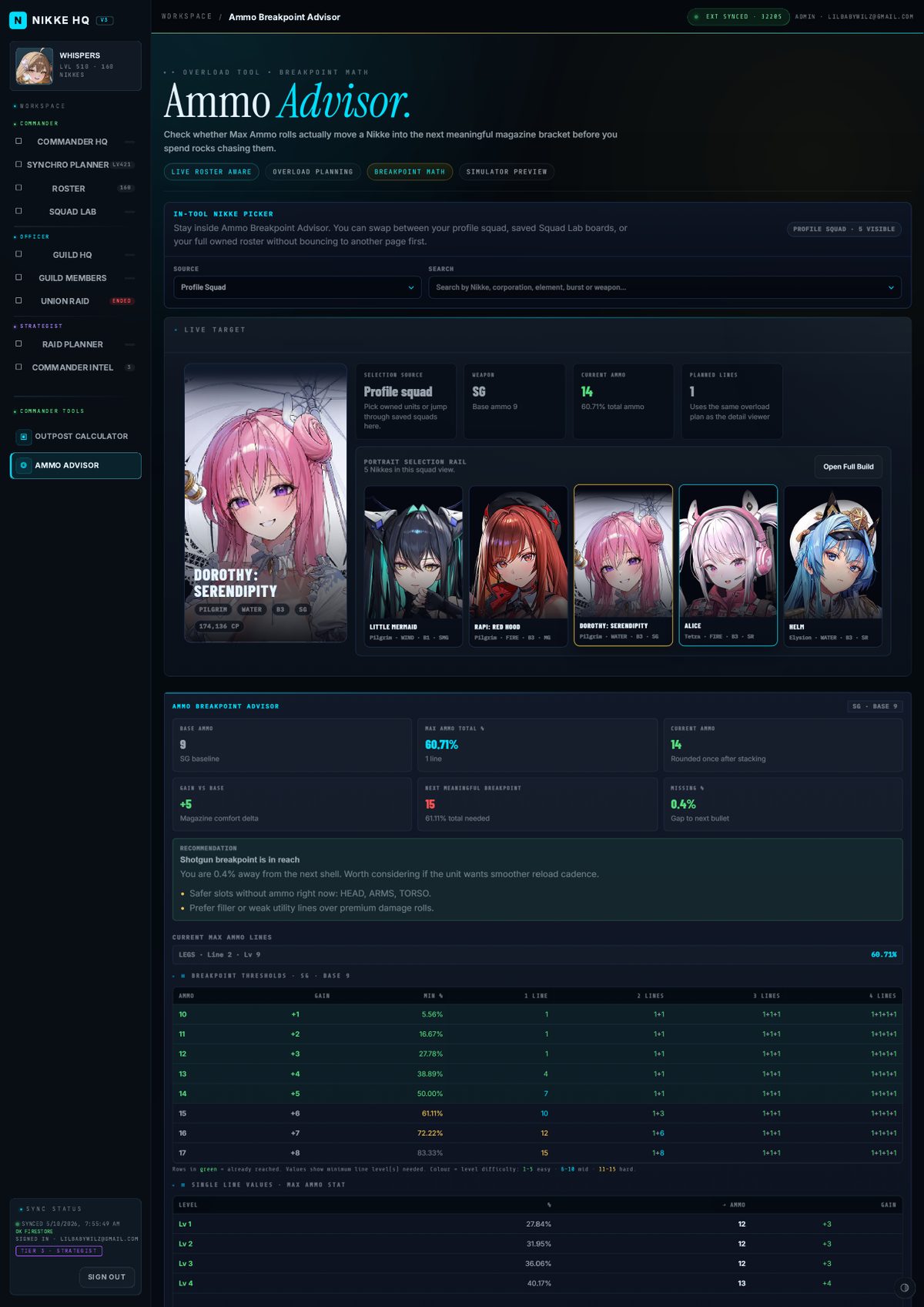Click the 'LEGS · Line 2 · Lv 9' row
This screenshot has width=924, height=1307.
click(537, 954)
